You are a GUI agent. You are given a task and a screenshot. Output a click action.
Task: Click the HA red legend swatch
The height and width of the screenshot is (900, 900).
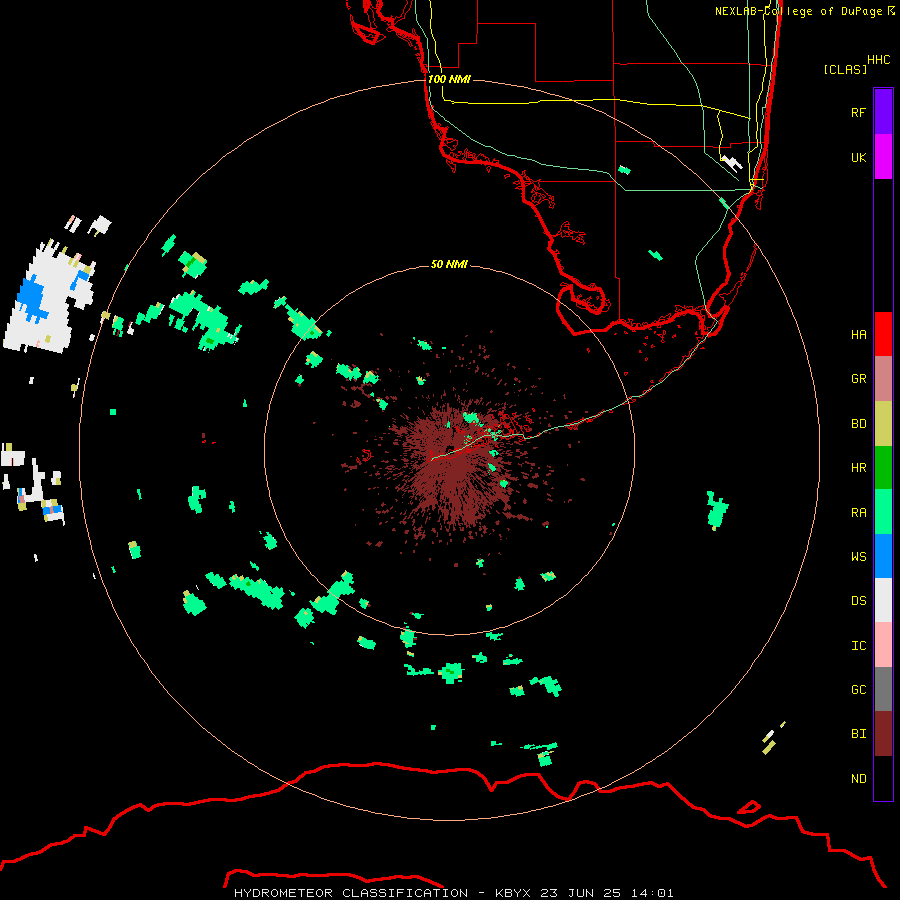[x=883, y=334]
